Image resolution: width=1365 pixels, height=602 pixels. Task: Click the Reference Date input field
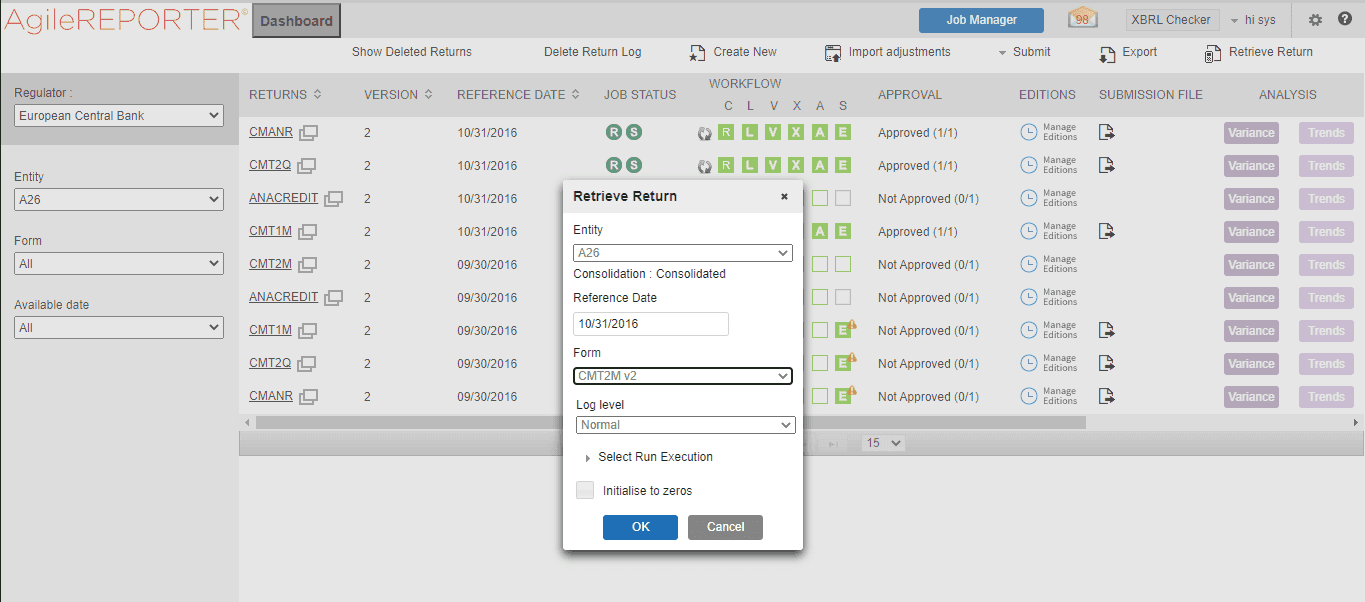coord(650,323)
